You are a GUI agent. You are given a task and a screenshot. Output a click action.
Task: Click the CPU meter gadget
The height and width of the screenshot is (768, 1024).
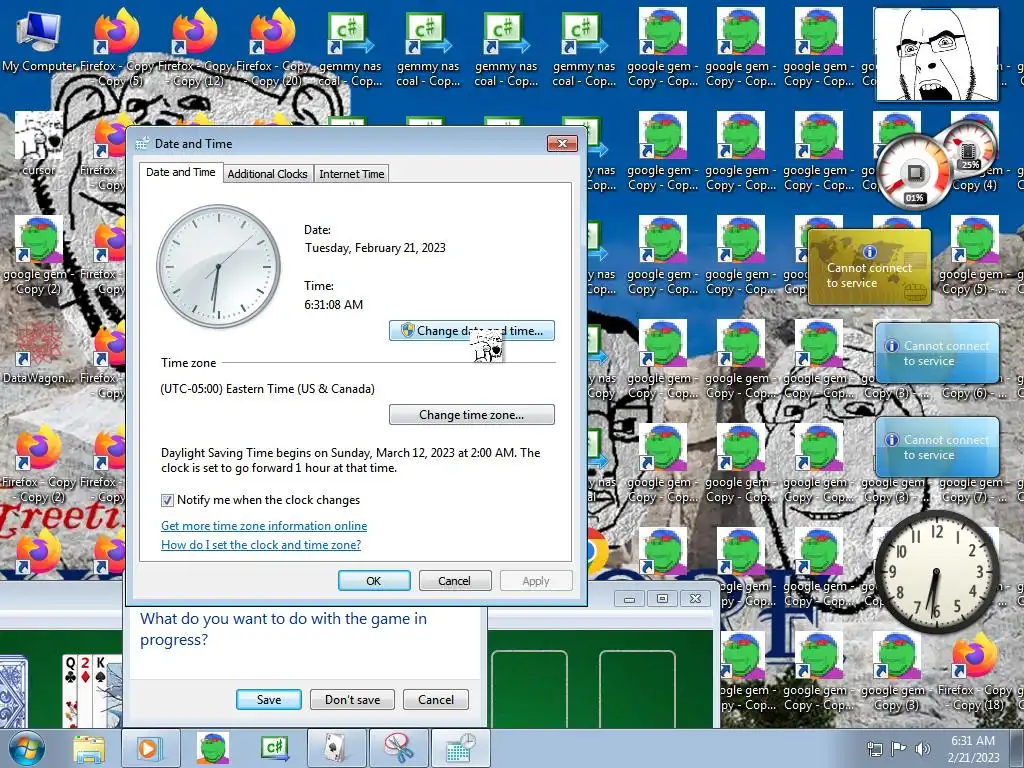[914, 172]
